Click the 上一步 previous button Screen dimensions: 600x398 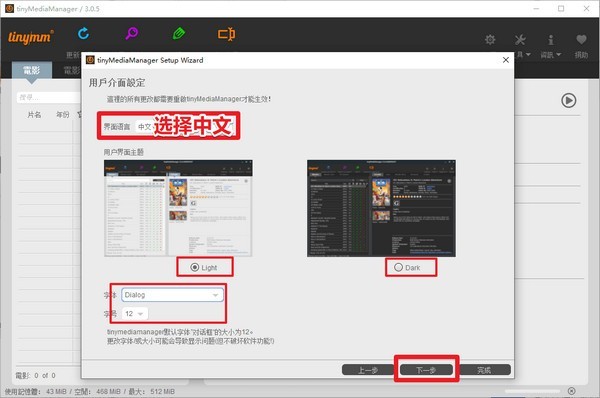(x=368, y=370)
